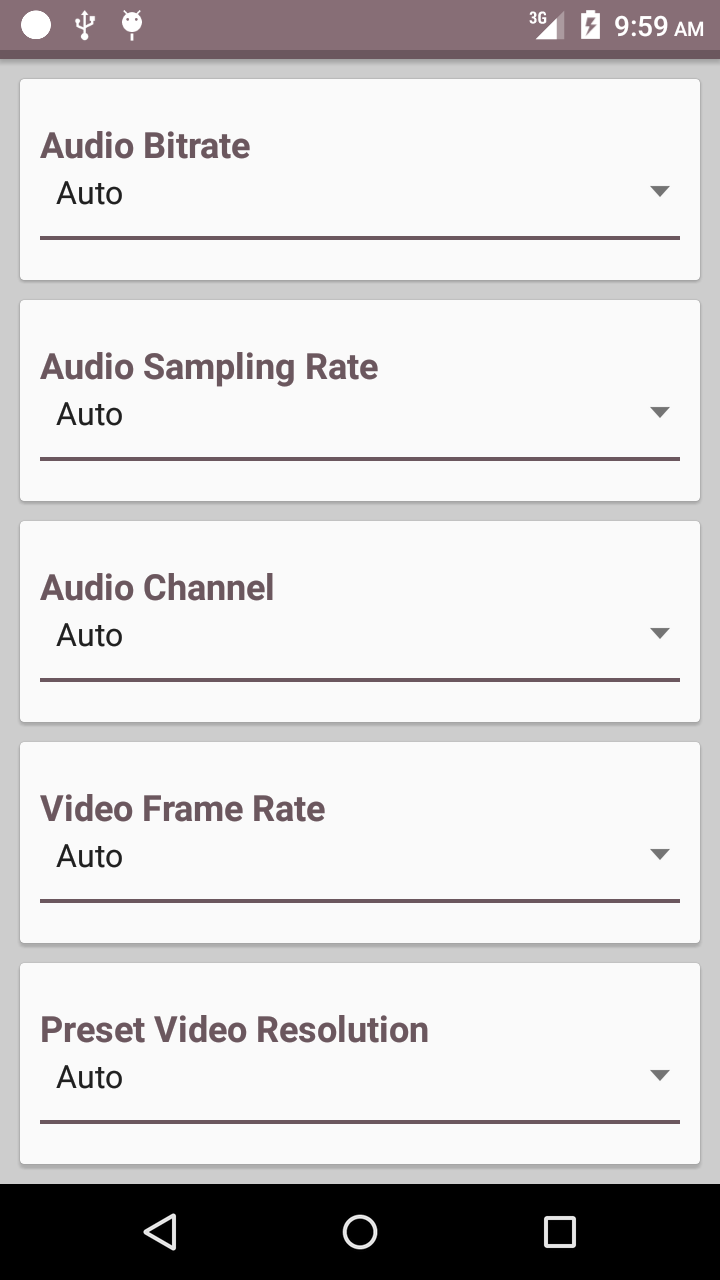Tap the Video Frame Rate heading
720x1280 pixels.
point(183,808)
